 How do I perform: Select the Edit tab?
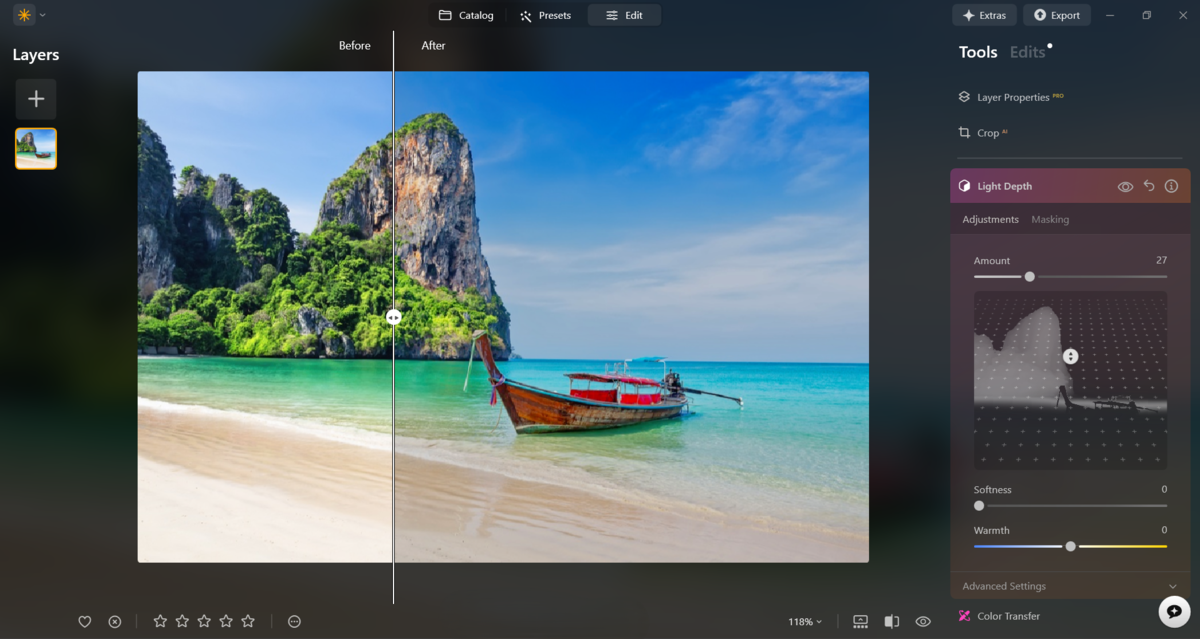624,15
